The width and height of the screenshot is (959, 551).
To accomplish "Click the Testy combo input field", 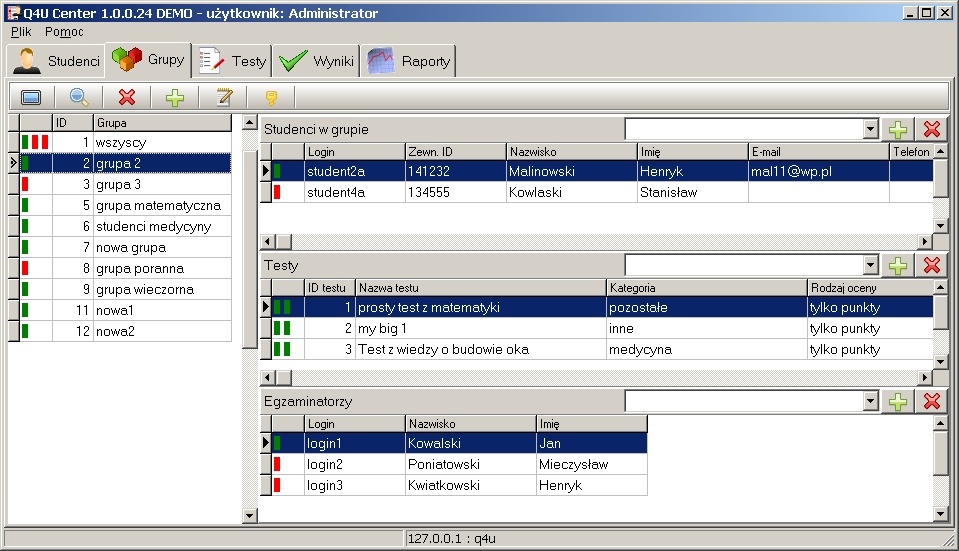I will click(x=744, y=265).
